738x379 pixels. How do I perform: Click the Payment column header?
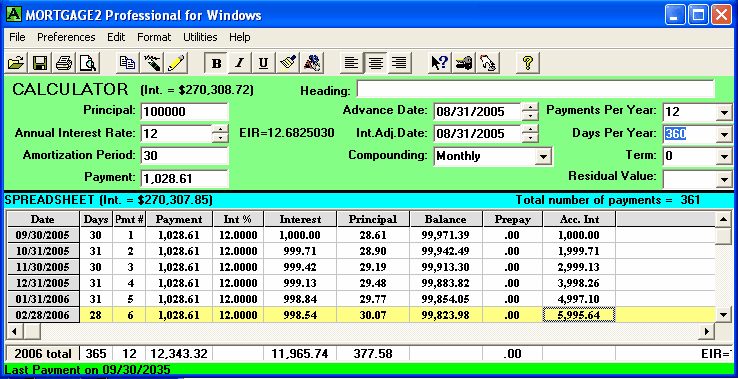179,219
